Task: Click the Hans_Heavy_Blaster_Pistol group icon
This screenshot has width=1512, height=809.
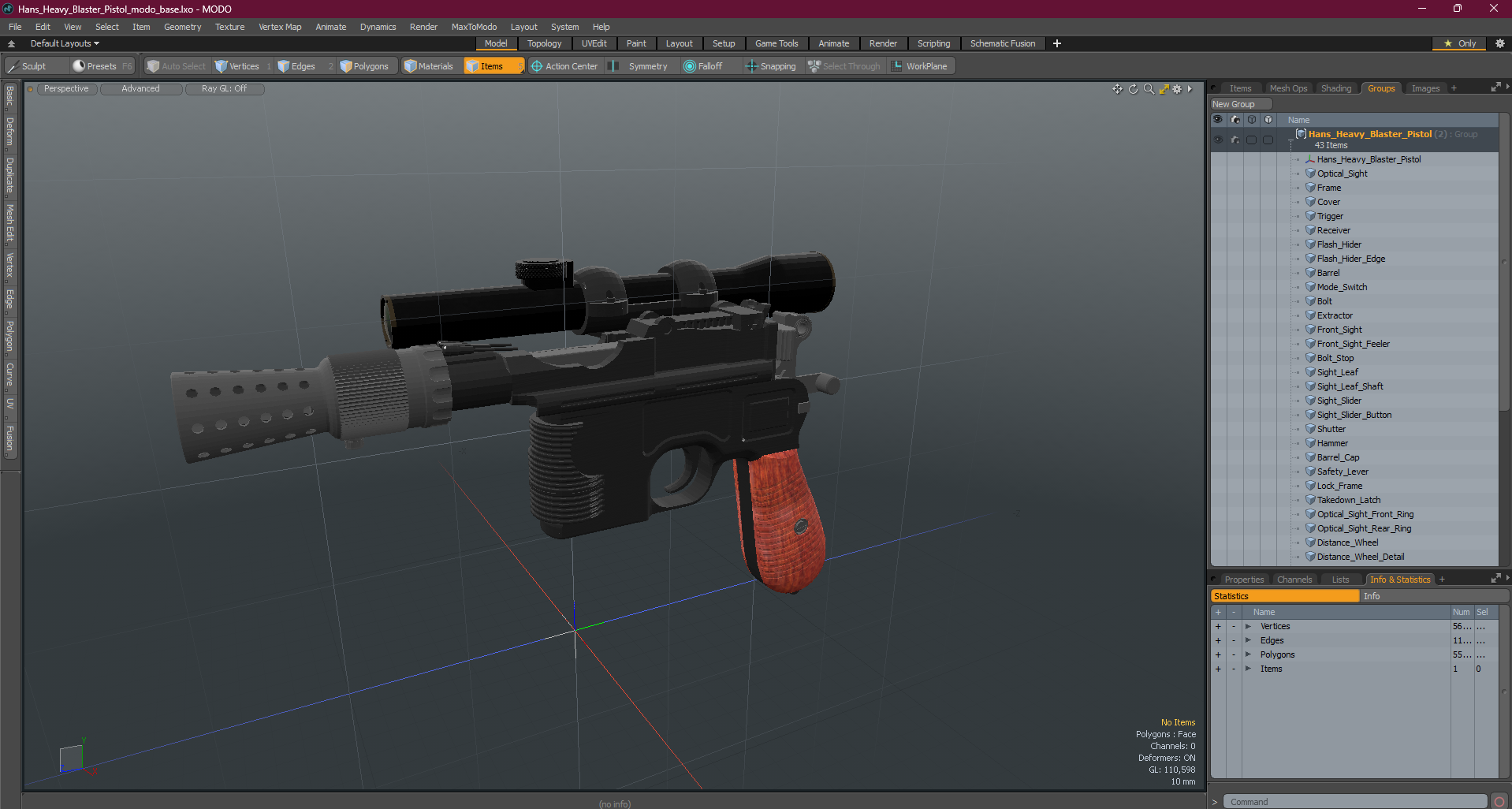Action: coord(1301,134)
